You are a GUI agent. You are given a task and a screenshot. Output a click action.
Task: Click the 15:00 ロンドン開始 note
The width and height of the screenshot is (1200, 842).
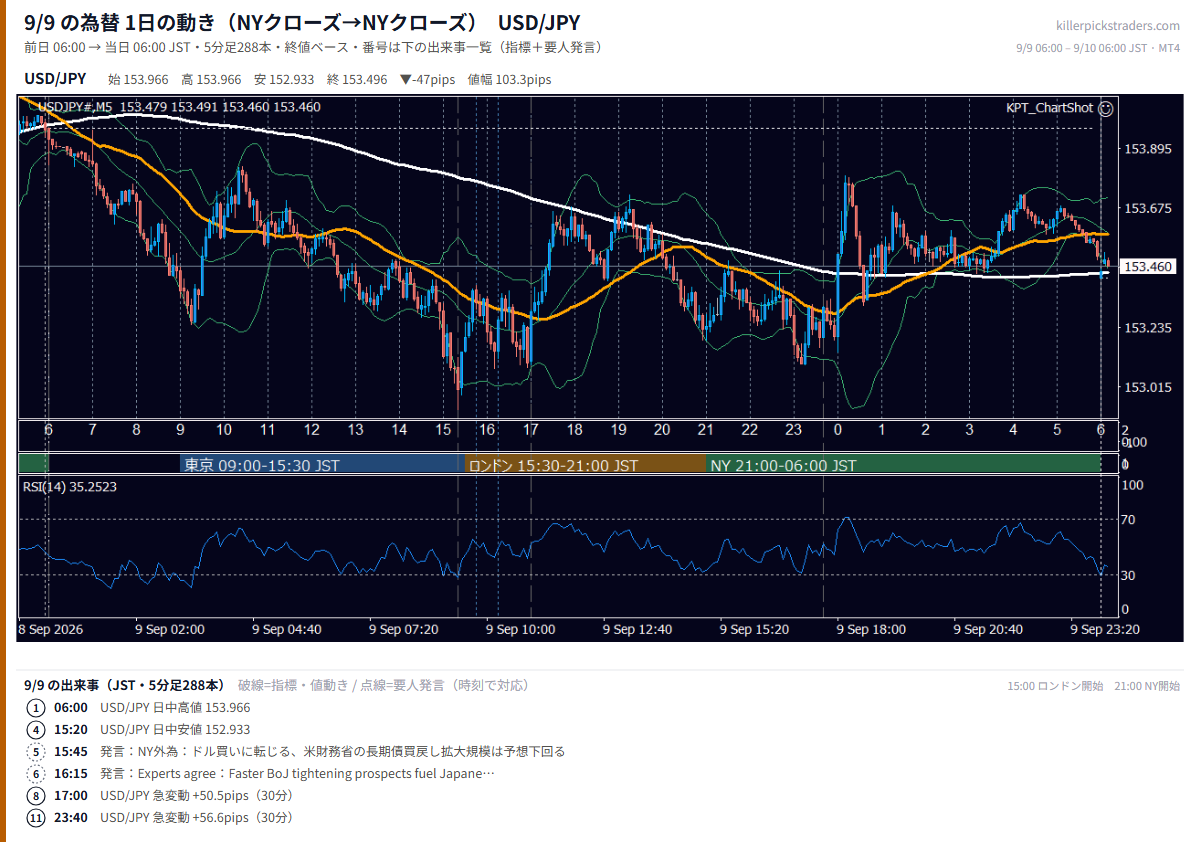point(1055,686)
